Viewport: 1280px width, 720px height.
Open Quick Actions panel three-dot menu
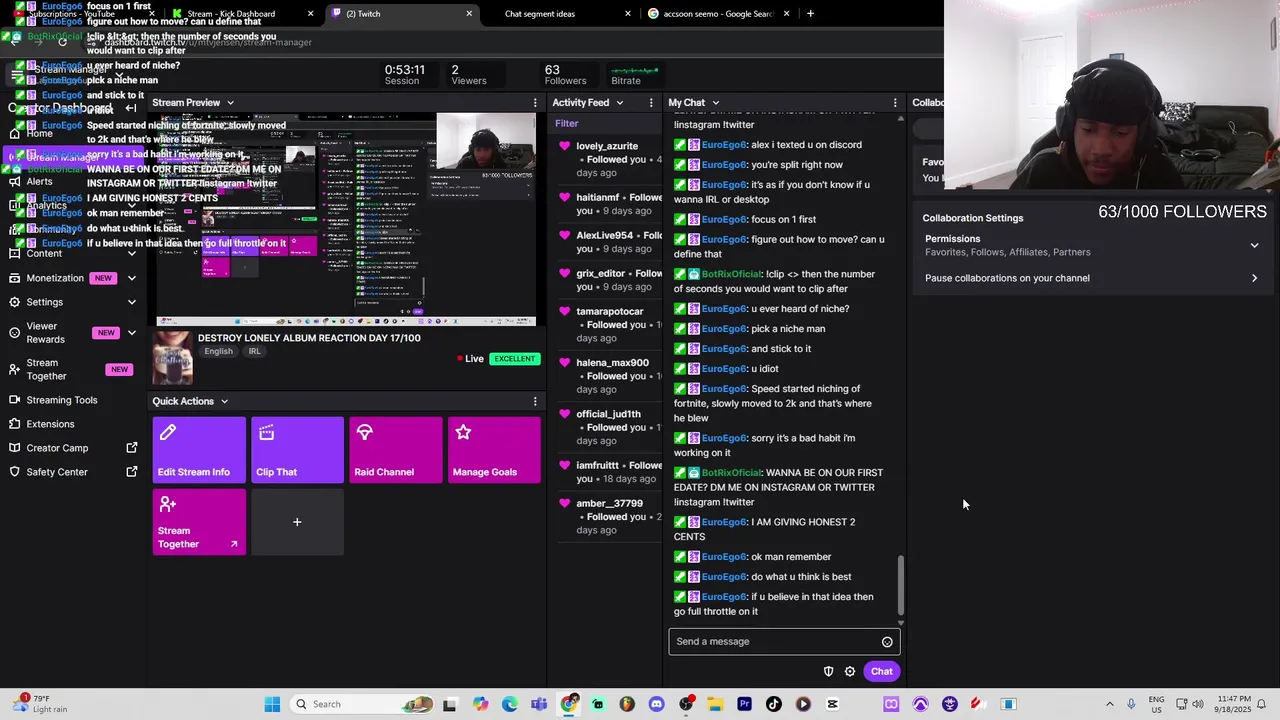coord(535,401)
